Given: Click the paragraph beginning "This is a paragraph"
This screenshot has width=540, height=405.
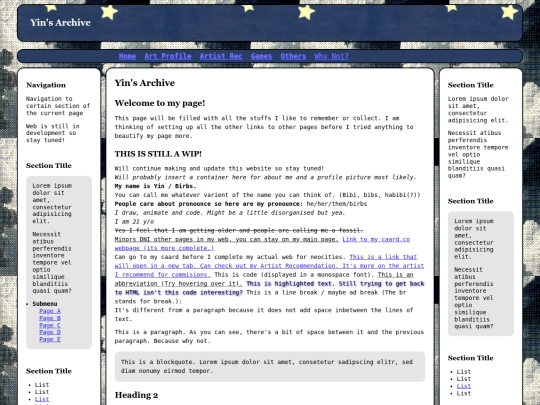Looking at the screenshot, I should (x=269, y=336).
